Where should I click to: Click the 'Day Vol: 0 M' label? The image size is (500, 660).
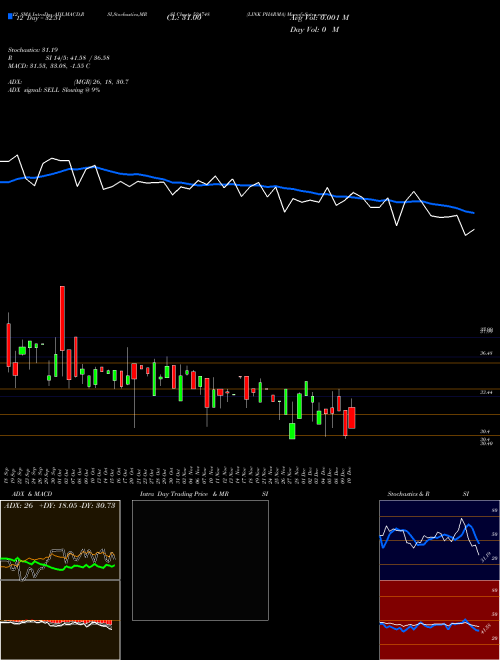pyautogui.click(x=314, y=30)
